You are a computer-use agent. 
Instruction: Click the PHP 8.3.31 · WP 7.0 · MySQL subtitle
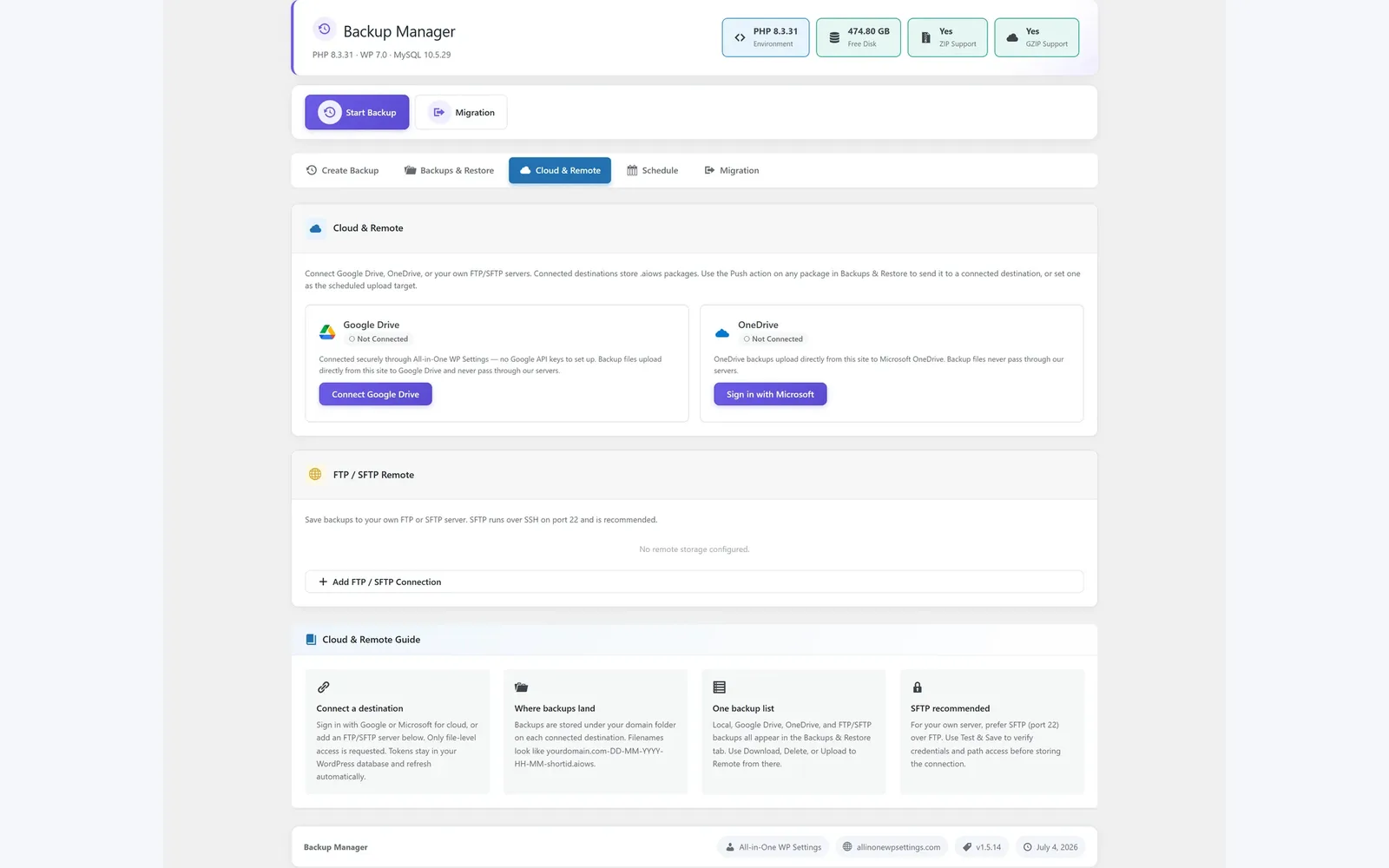pyautogui.click(x=381, y=55)
